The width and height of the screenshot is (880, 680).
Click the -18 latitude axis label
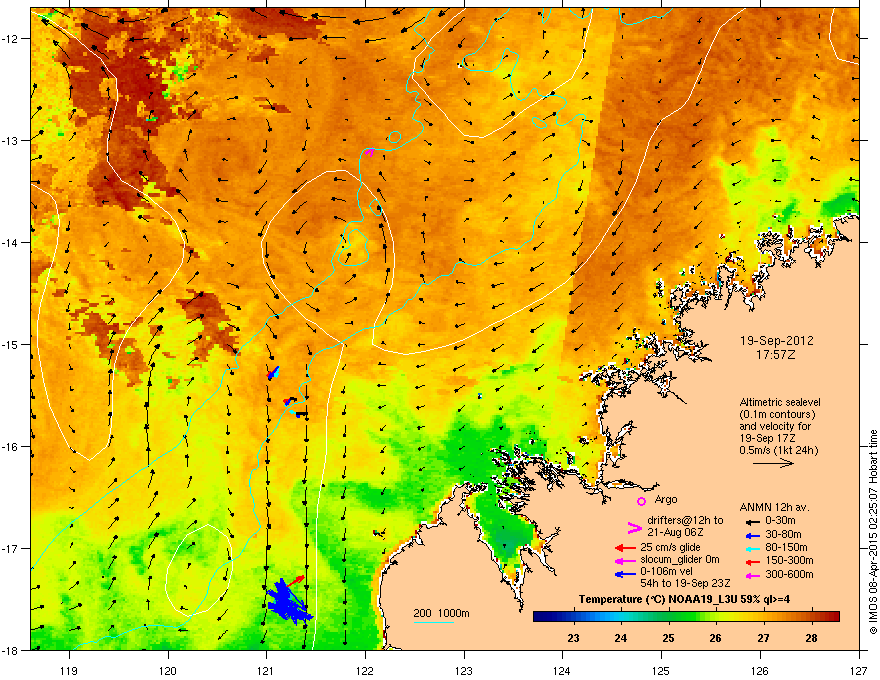pyautogui.click(x=10, y=650)
